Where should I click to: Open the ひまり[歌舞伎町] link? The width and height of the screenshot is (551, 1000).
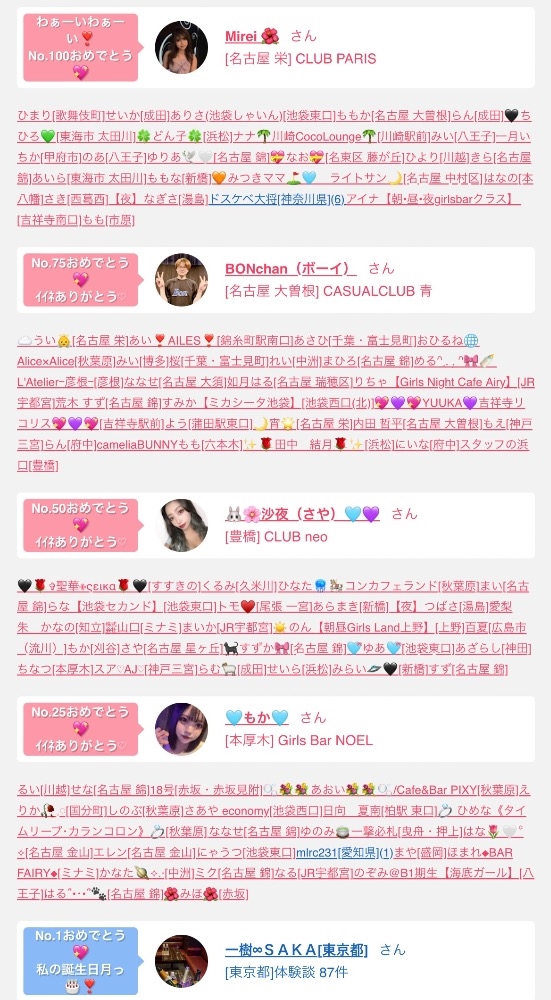pos(60,115)
